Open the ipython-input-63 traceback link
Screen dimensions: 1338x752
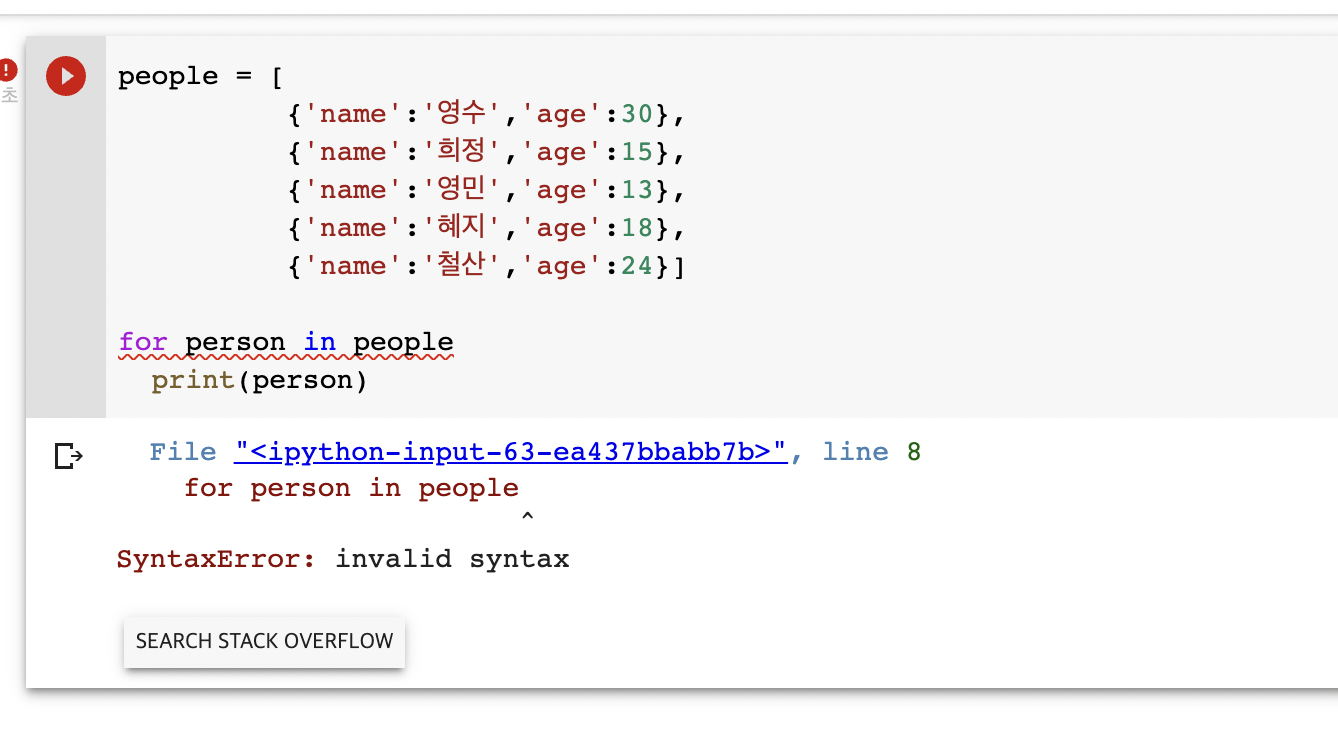coord(511,452)
